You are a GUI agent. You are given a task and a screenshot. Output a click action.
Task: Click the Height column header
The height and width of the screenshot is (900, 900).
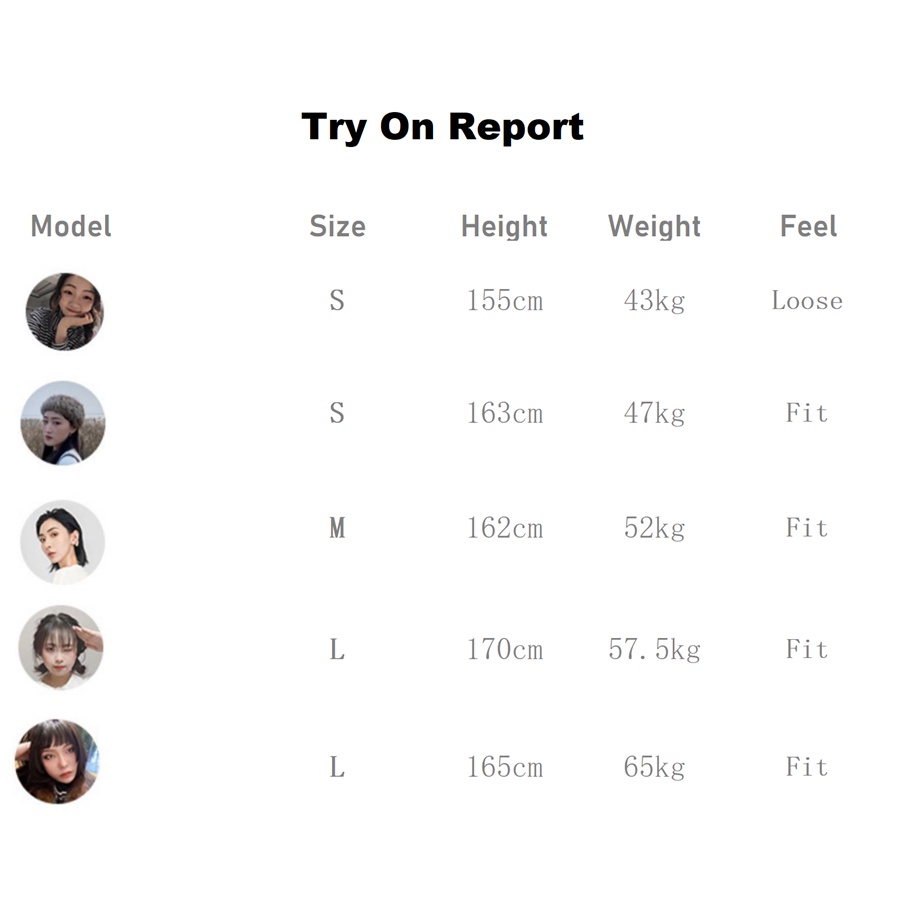[504, 226]
